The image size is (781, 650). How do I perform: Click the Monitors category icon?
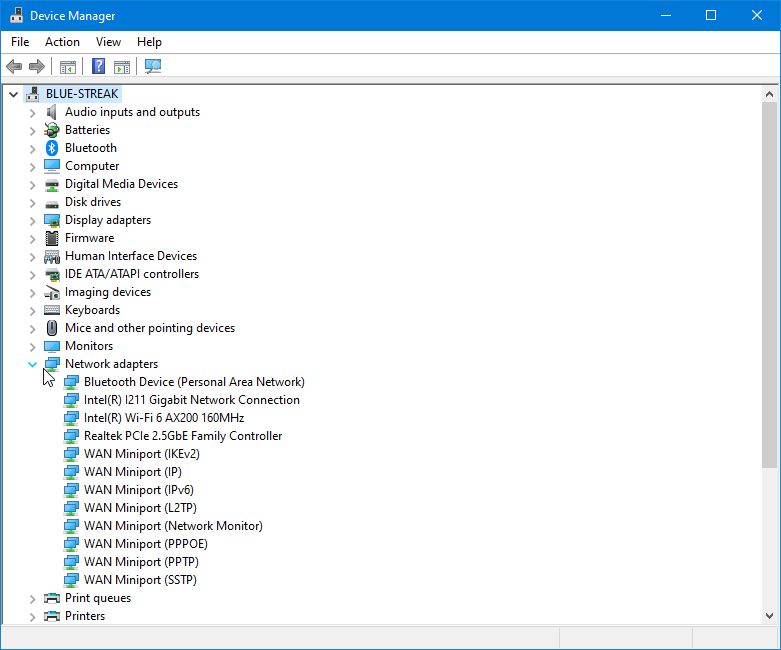pos(52,346)
